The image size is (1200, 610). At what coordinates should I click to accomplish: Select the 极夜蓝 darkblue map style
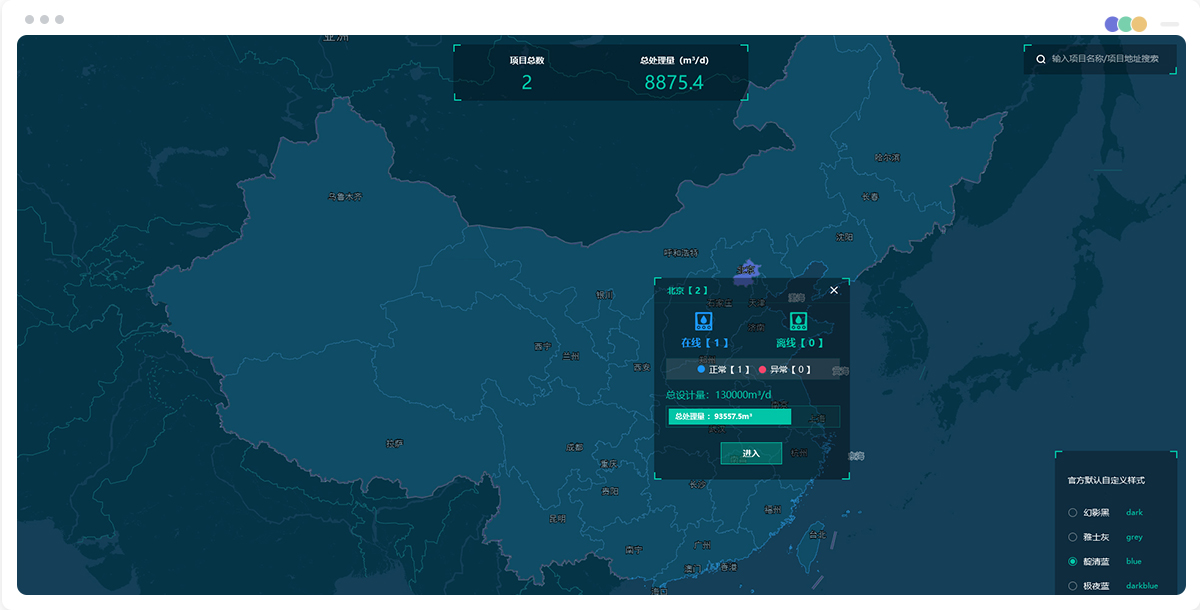click(x=1073, y=586)
